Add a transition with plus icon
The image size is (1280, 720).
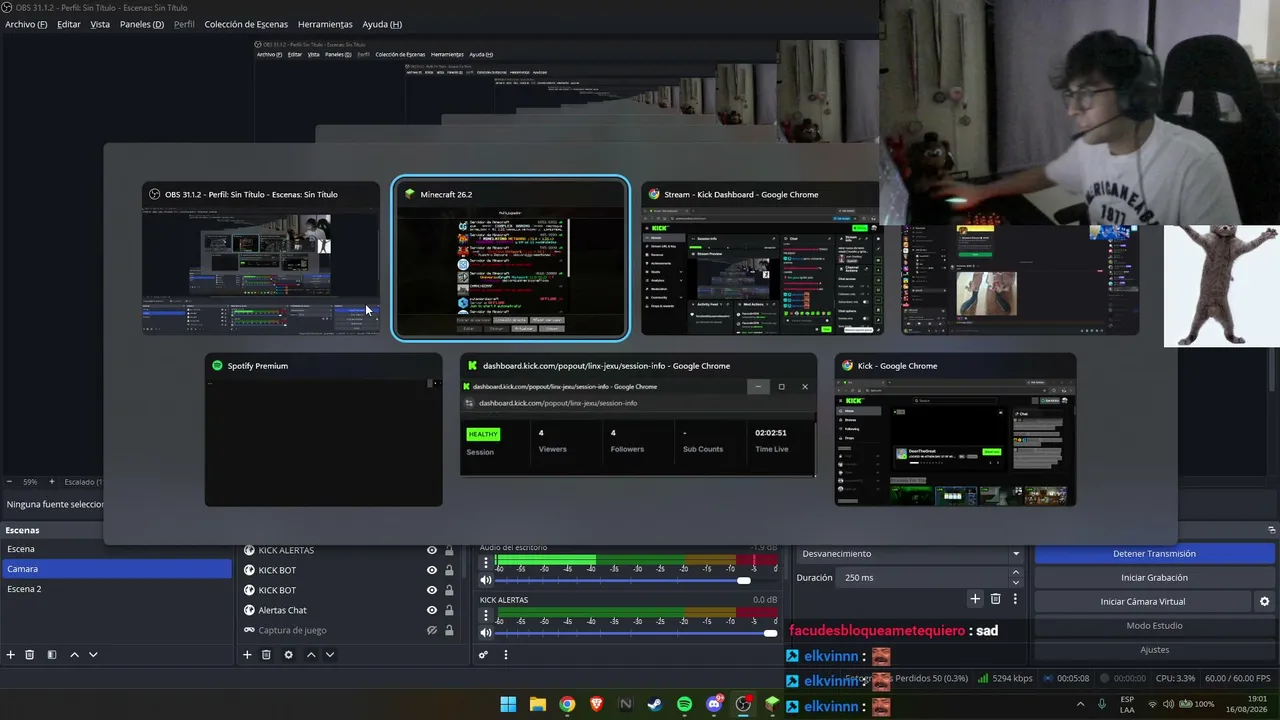pyautogui.click(x=975, y=599)
